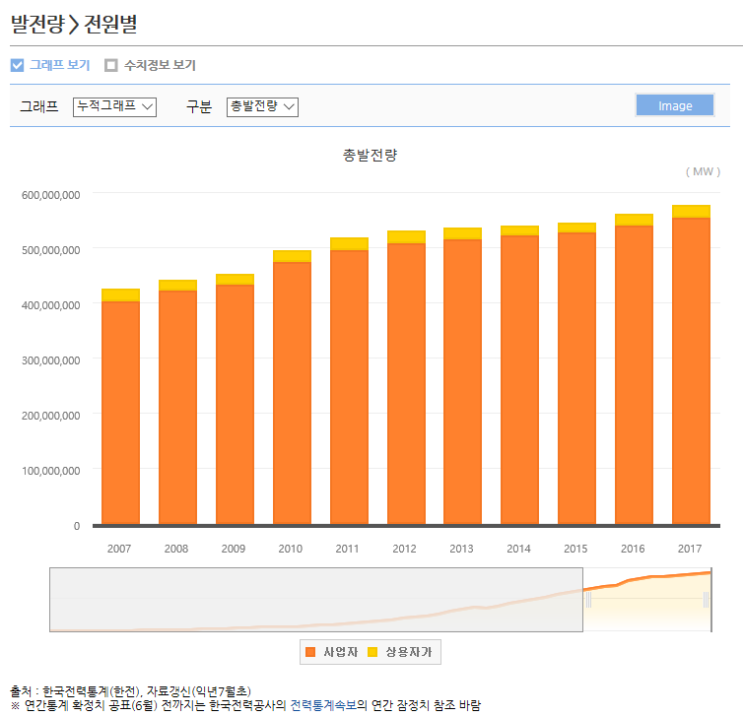Click the 2012 orange bar
The width and height of the screenshot is (743, 717).
406,384
